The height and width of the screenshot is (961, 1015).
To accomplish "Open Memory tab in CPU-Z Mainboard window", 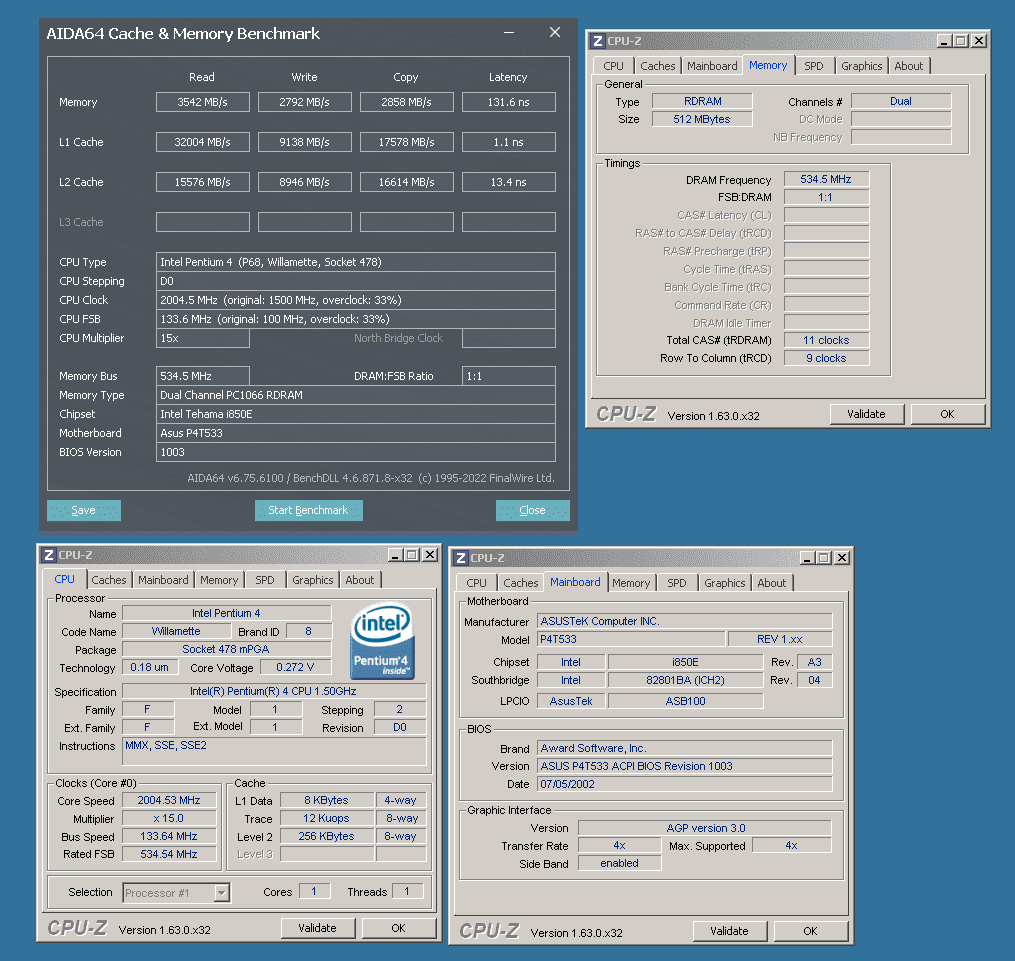I will [x=631, y=583].
